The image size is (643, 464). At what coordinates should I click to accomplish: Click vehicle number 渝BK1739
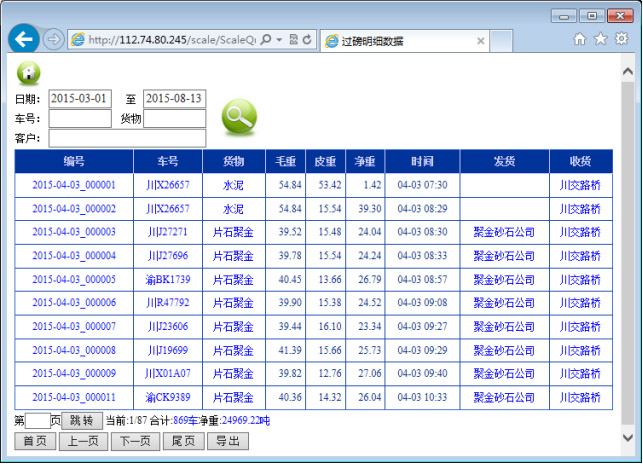pos(168,279)
